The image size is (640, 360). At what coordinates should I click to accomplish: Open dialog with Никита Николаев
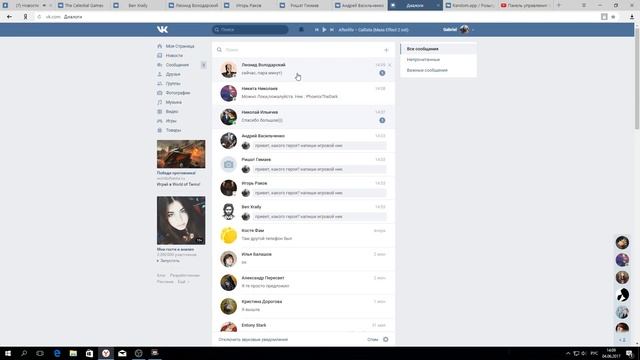click(x=303, y=93)
